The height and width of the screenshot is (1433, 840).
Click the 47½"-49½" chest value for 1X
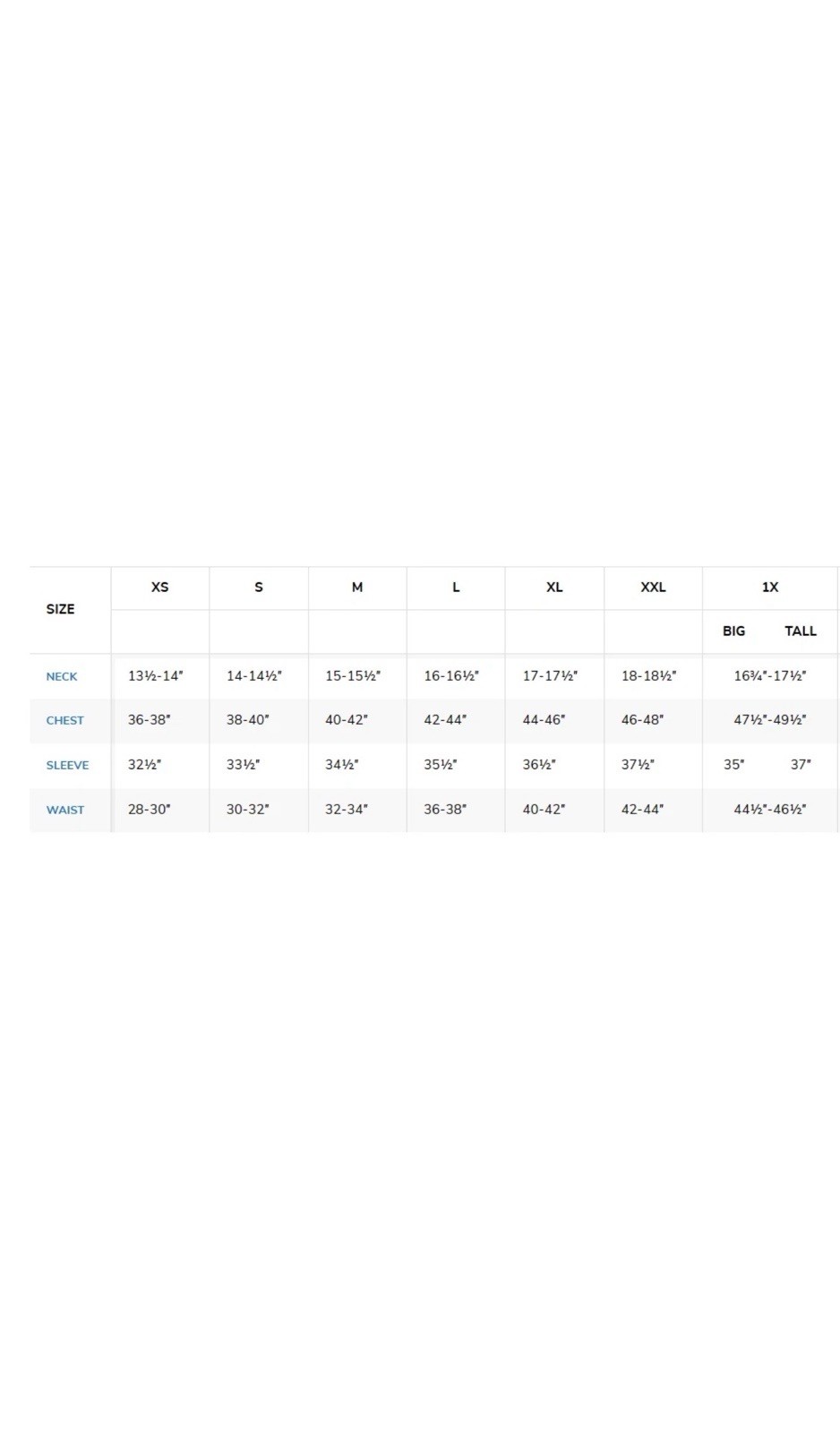coord(770,720)
